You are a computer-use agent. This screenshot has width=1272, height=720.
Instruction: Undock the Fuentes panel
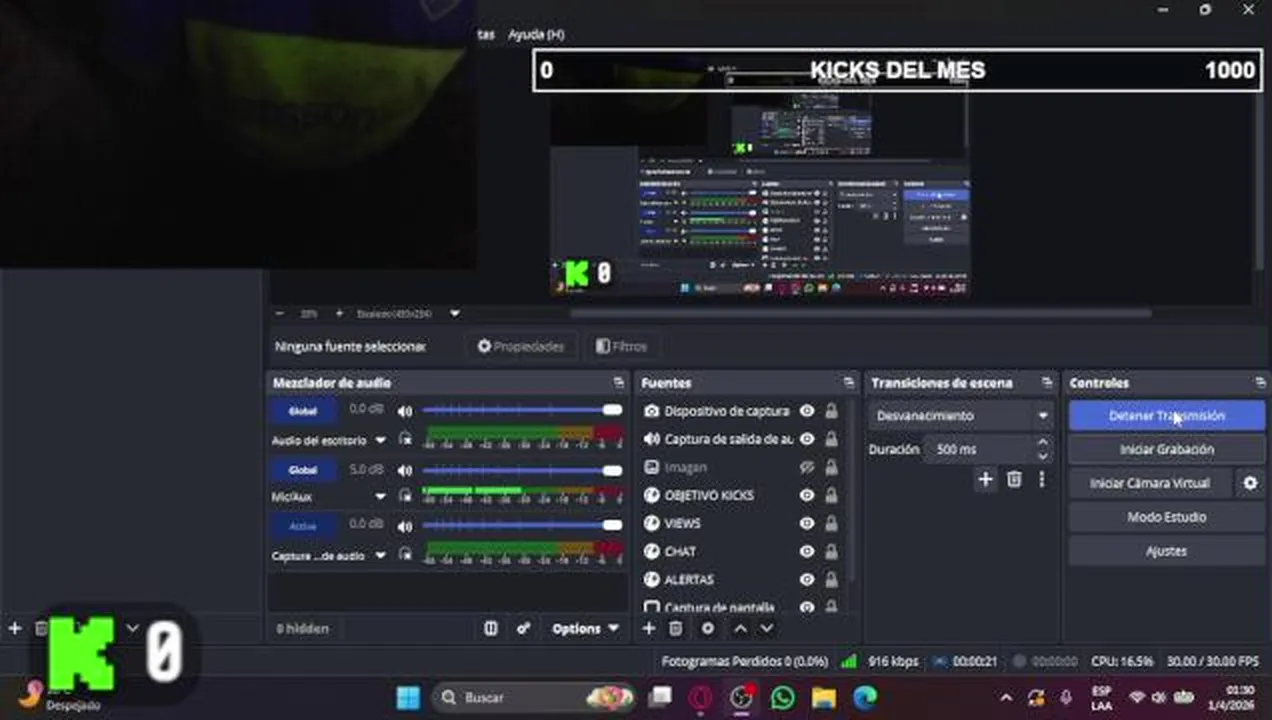849,383
